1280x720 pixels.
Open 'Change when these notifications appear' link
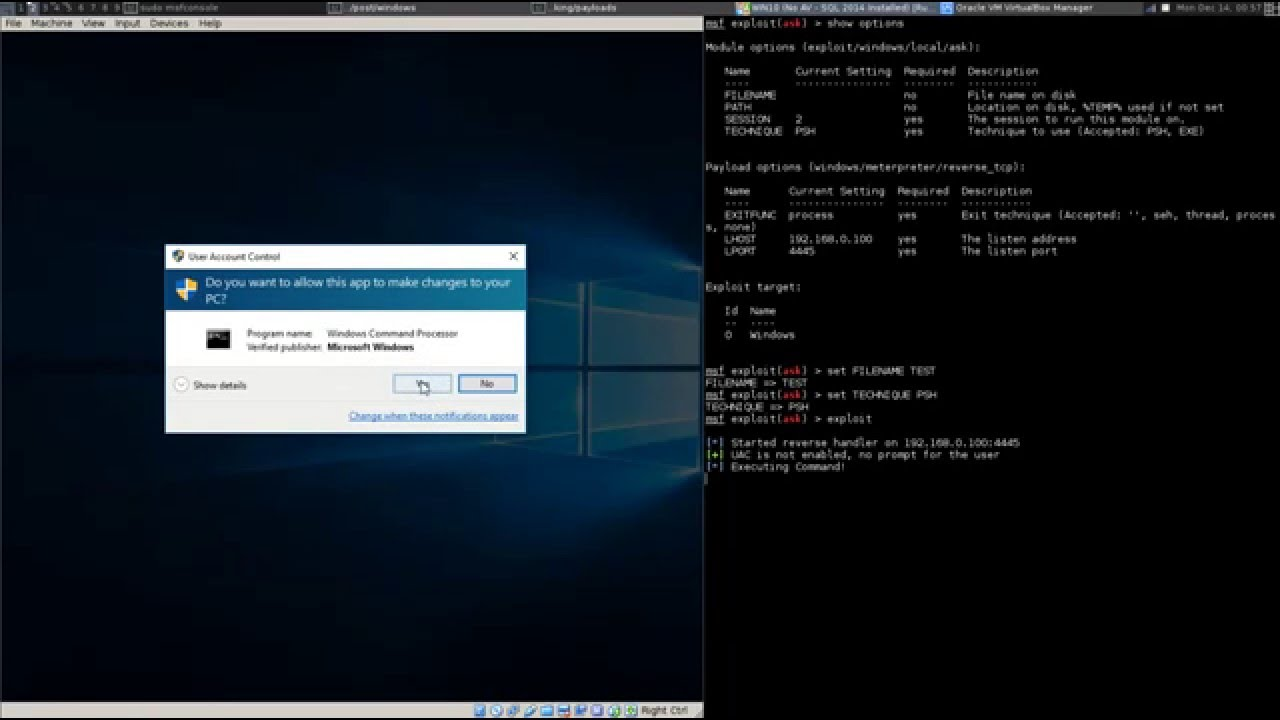pos(433,416)
